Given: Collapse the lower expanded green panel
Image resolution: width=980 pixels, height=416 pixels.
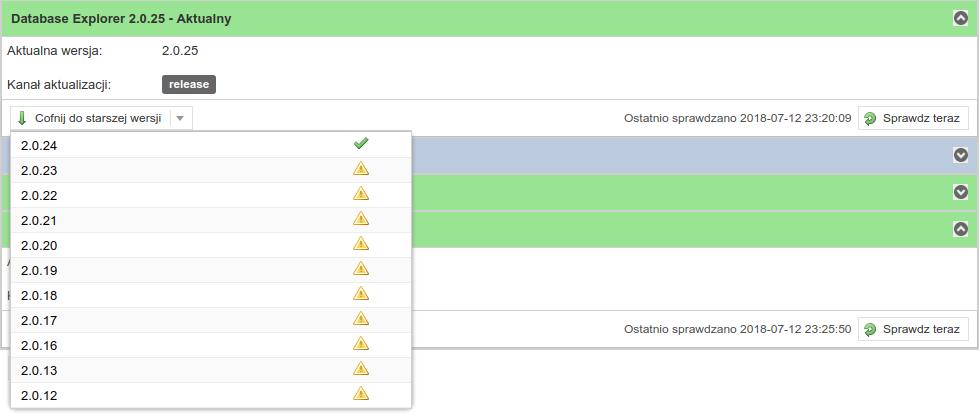Looking at the screenshot, I should 961,229.
